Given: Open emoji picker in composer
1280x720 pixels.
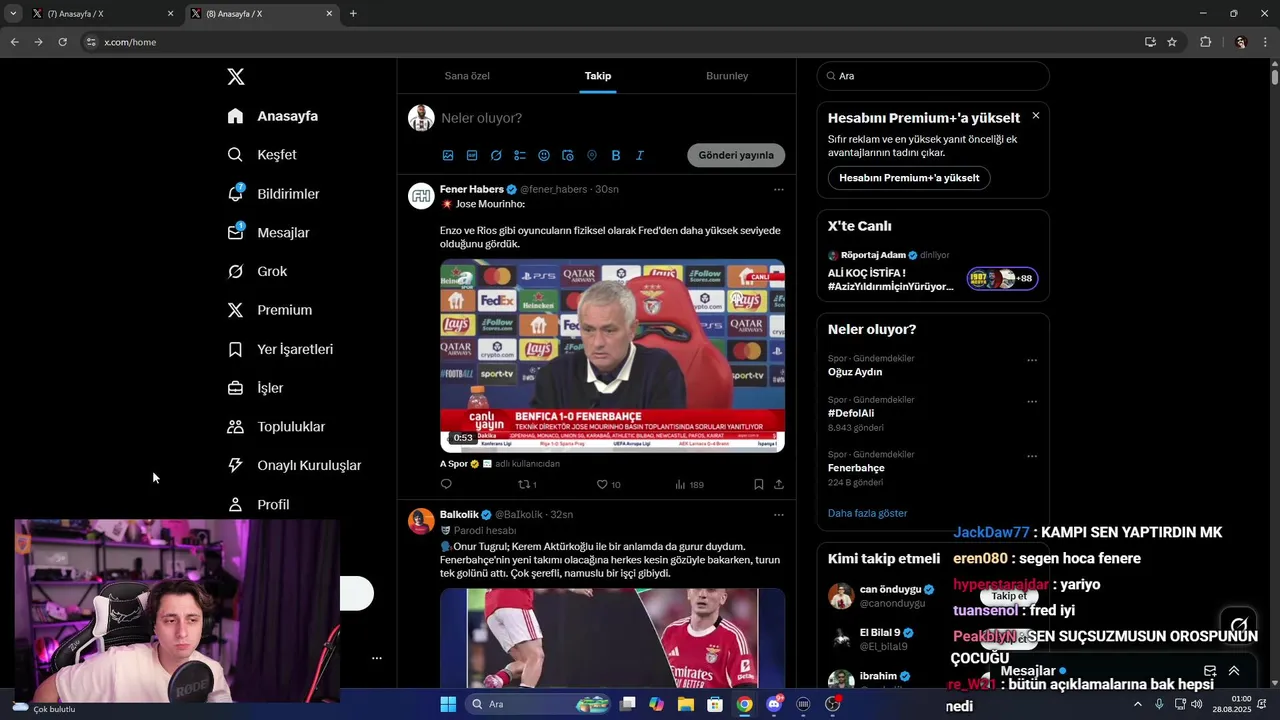Looking at the screenshot, I should [544, 155].
